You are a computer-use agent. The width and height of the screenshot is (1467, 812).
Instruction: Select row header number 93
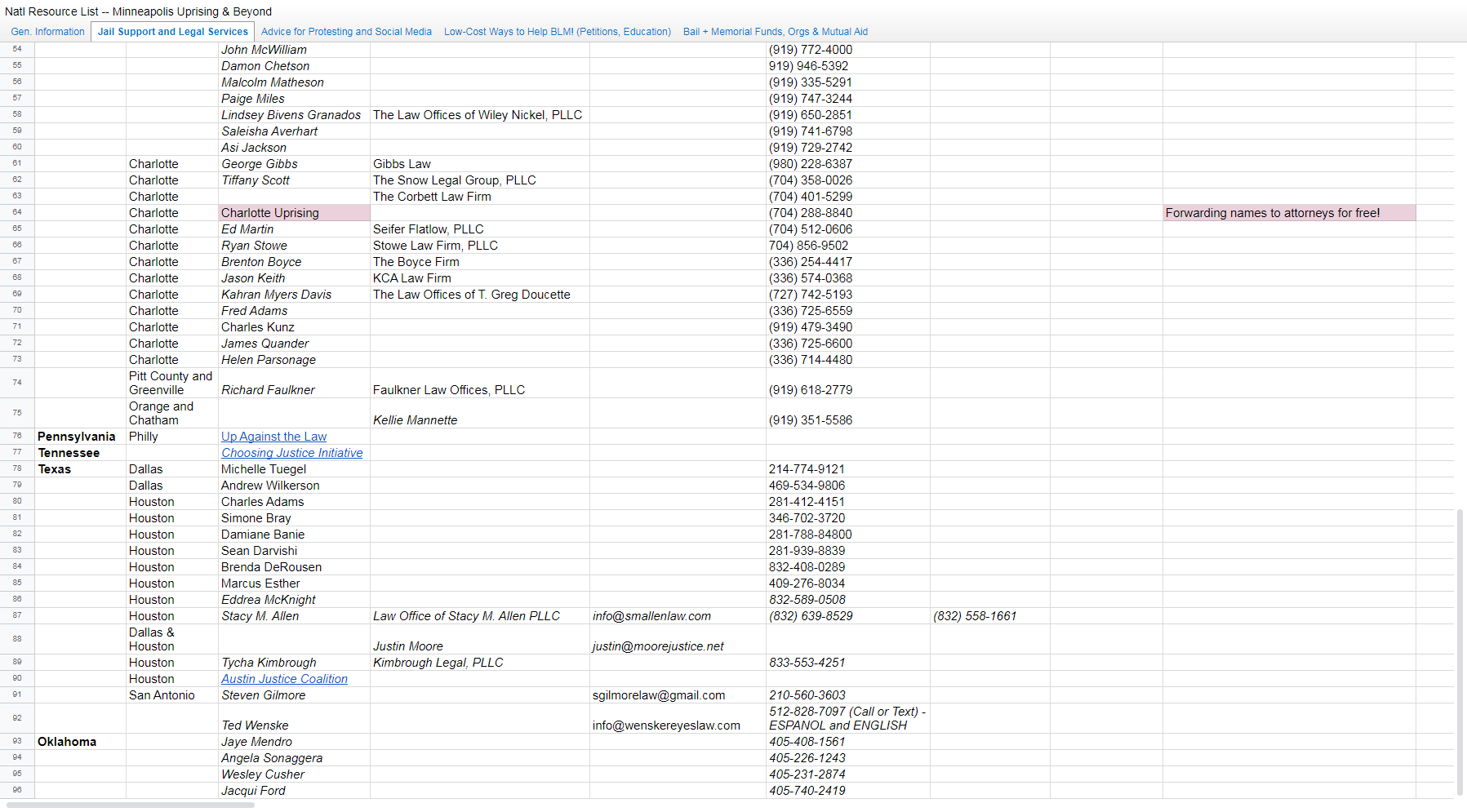coord(17,742)
